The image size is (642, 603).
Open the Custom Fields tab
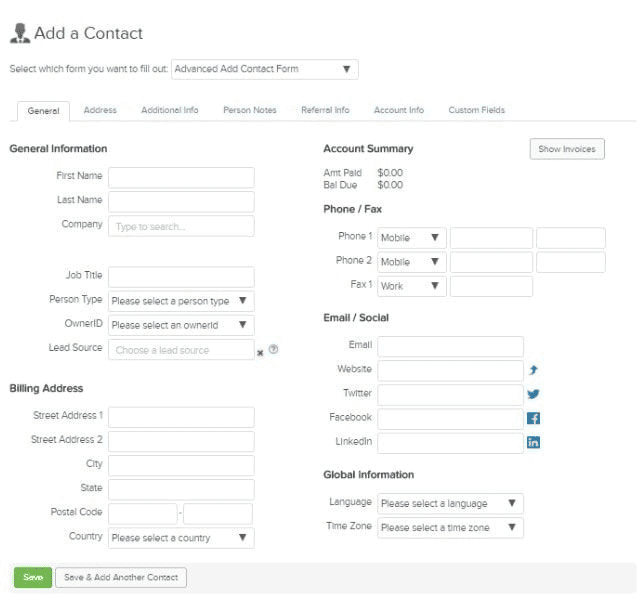(476, 110)
